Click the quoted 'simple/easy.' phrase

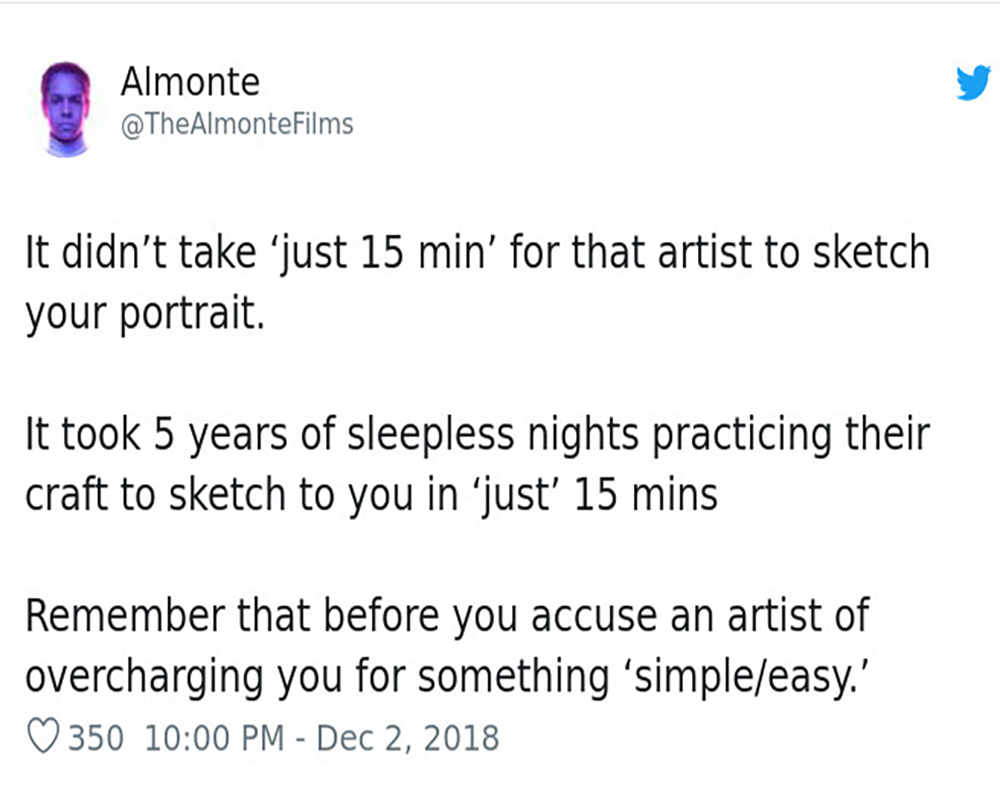tap(735, 676)
